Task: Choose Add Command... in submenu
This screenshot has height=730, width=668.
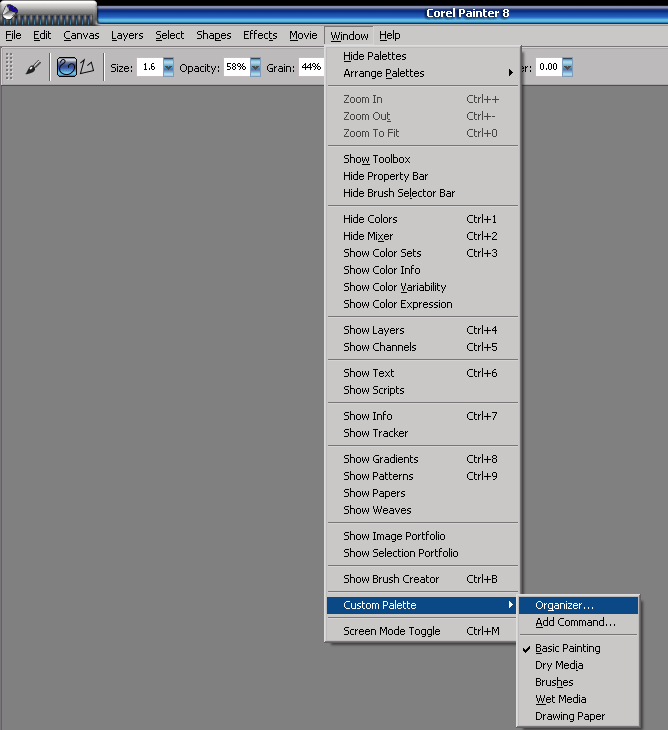Action: [579, 622]
